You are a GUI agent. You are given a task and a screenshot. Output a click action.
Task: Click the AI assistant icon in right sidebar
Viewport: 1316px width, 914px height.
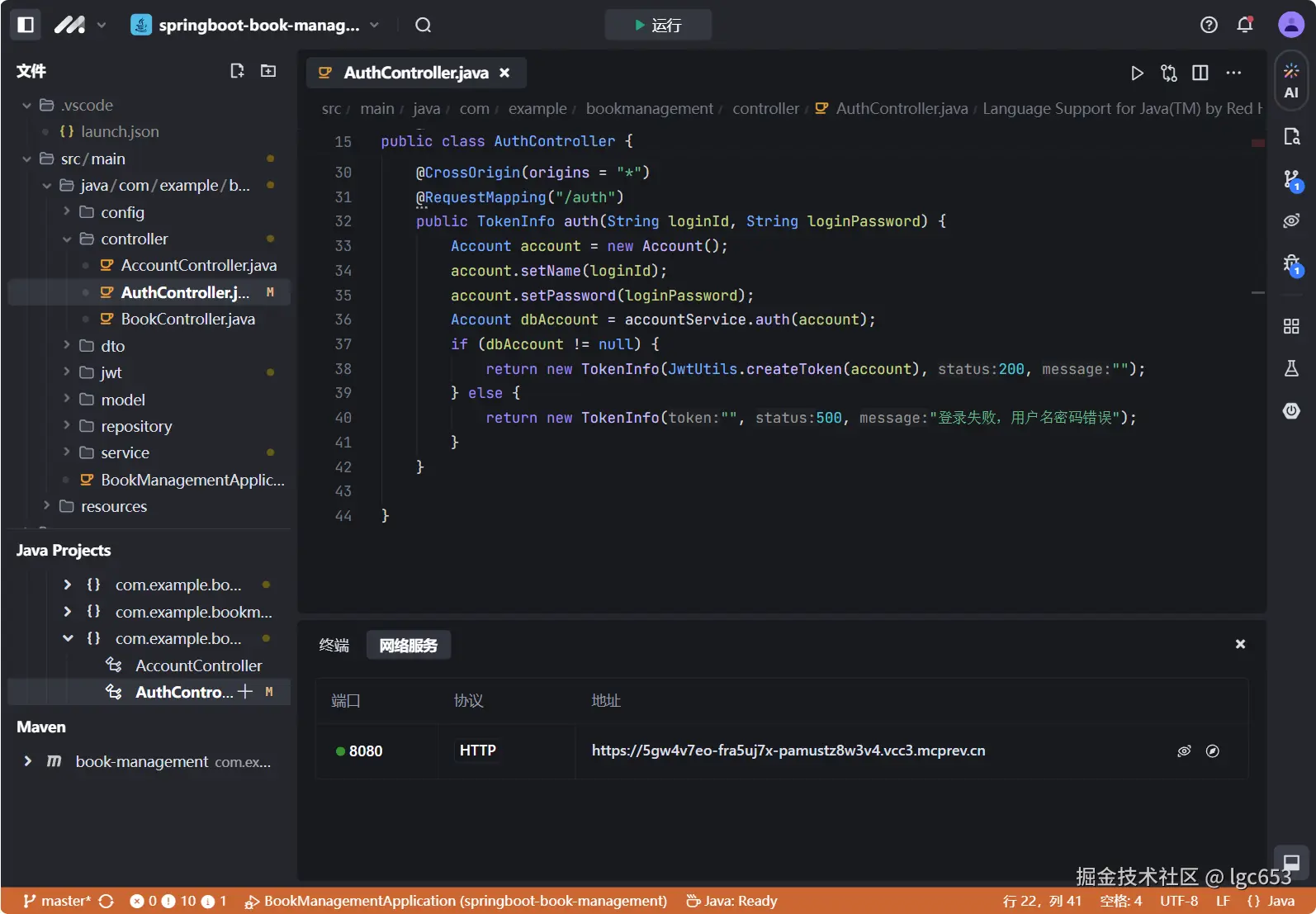[x=1291, y=80]
